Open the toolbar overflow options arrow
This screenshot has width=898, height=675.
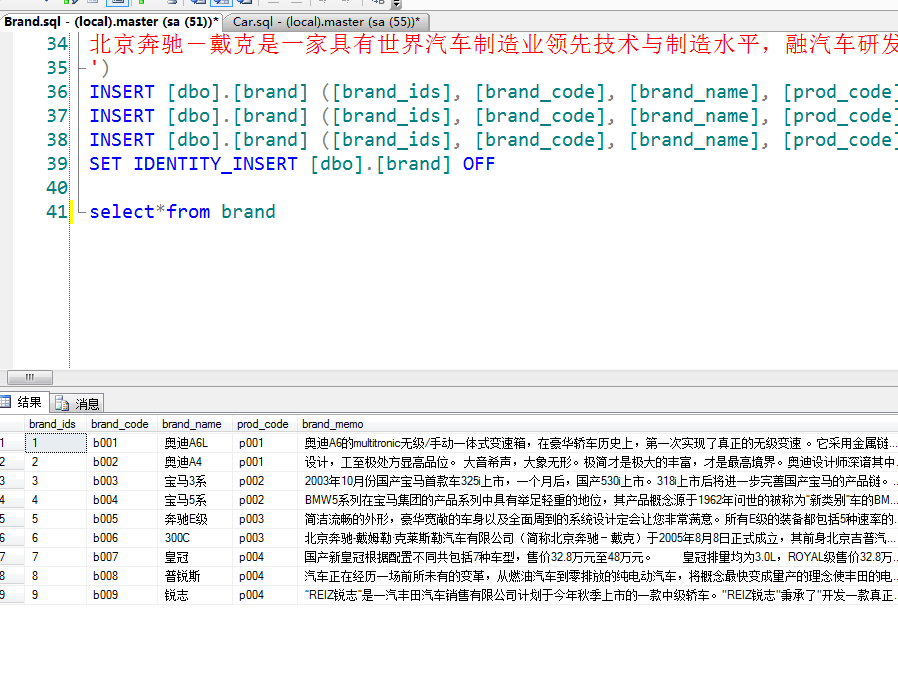click(396, 4)
